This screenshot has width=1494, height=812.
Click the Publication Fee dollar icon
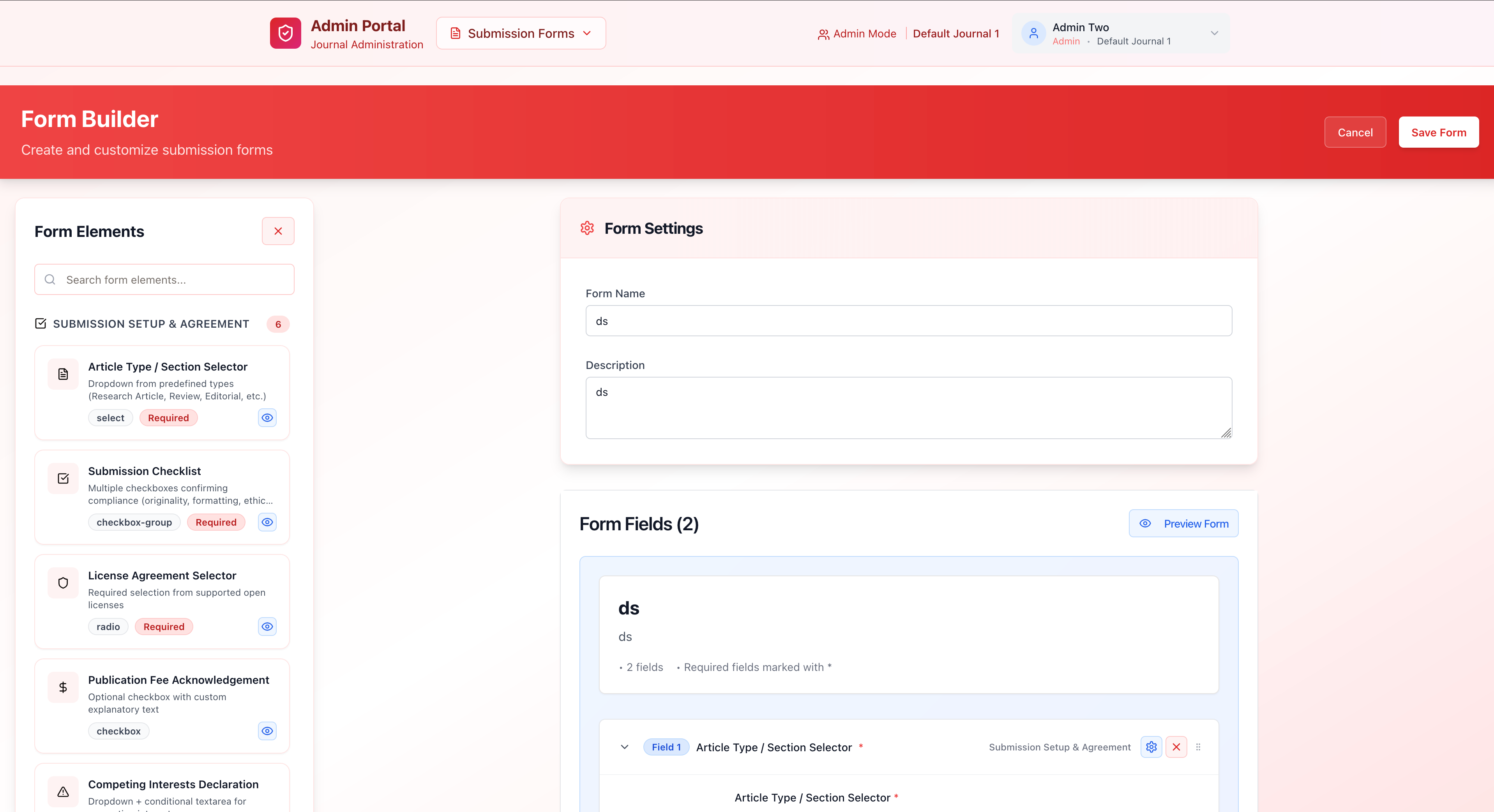[63, 687]
